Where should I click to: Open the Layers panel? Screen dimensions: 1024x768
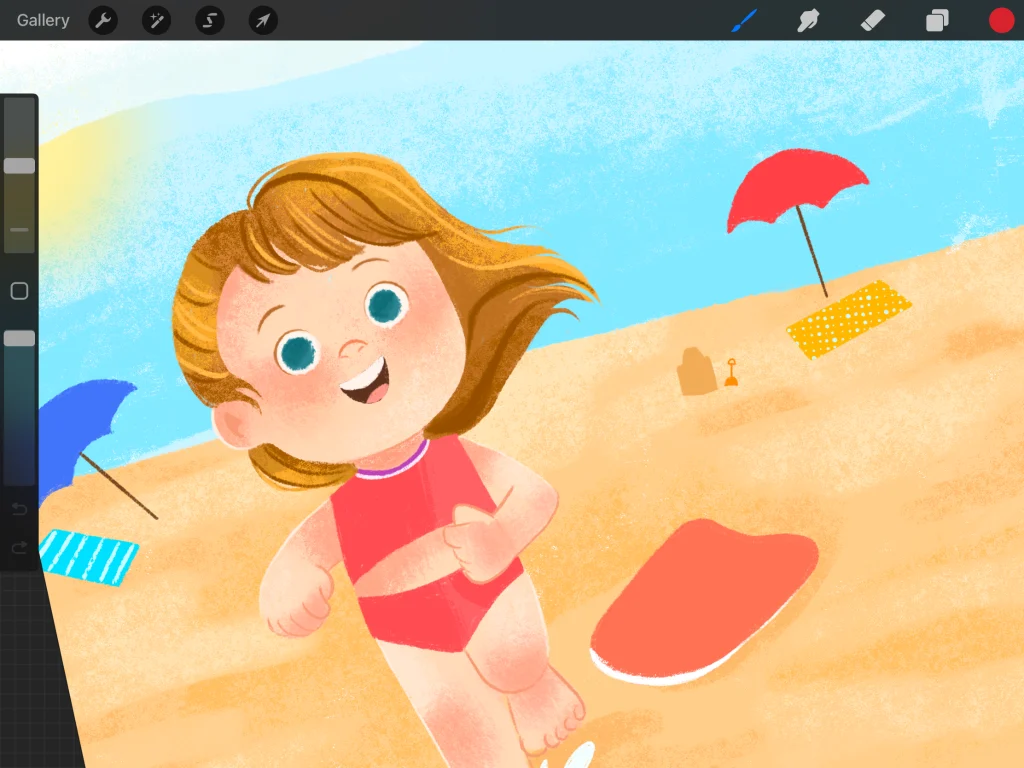937,20
